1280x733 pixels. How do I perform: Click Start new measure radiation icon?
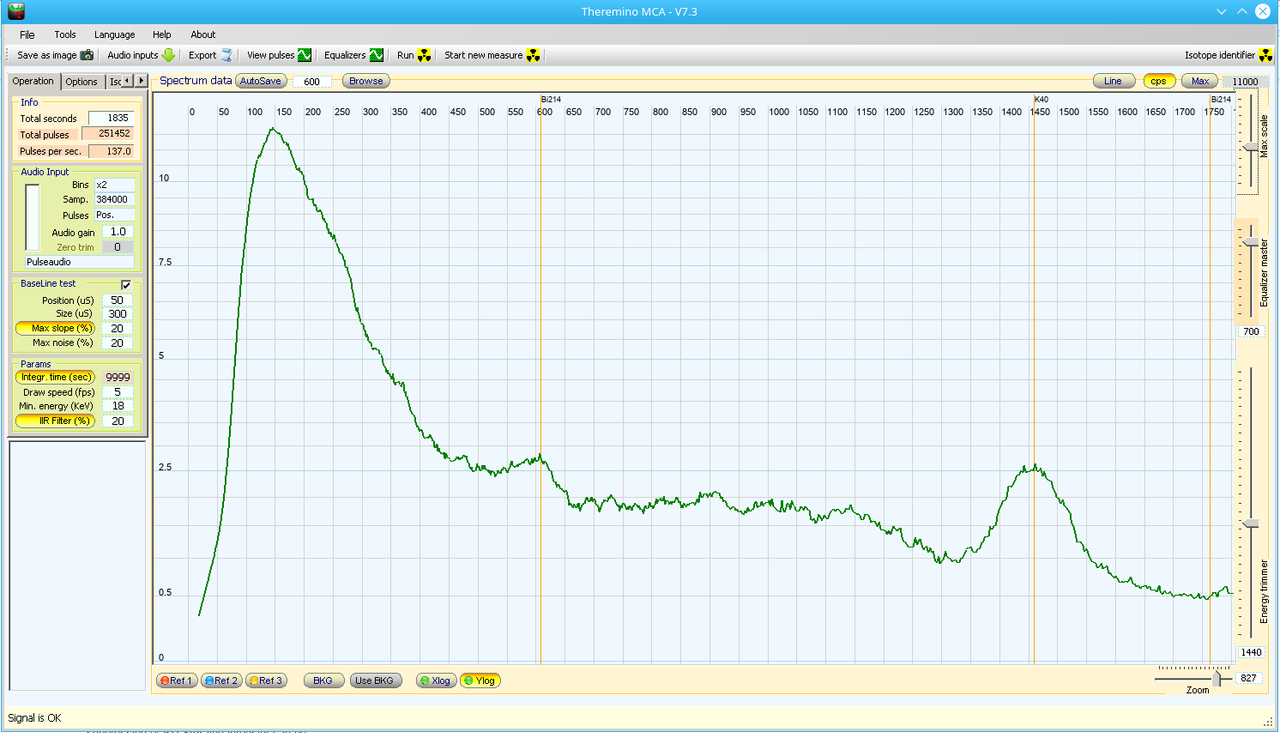(x=533, y=55)
